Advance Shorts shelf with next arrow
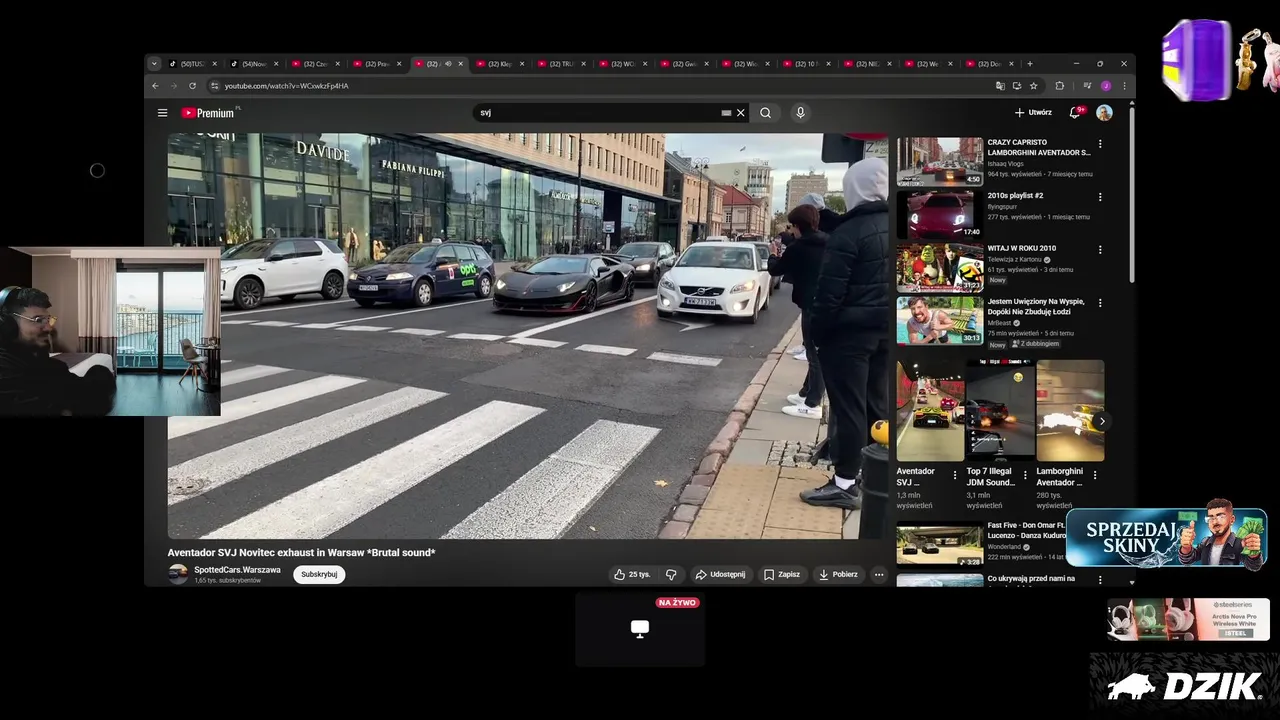Screen dimensions: 1280x720 (x=1101, y=421)
